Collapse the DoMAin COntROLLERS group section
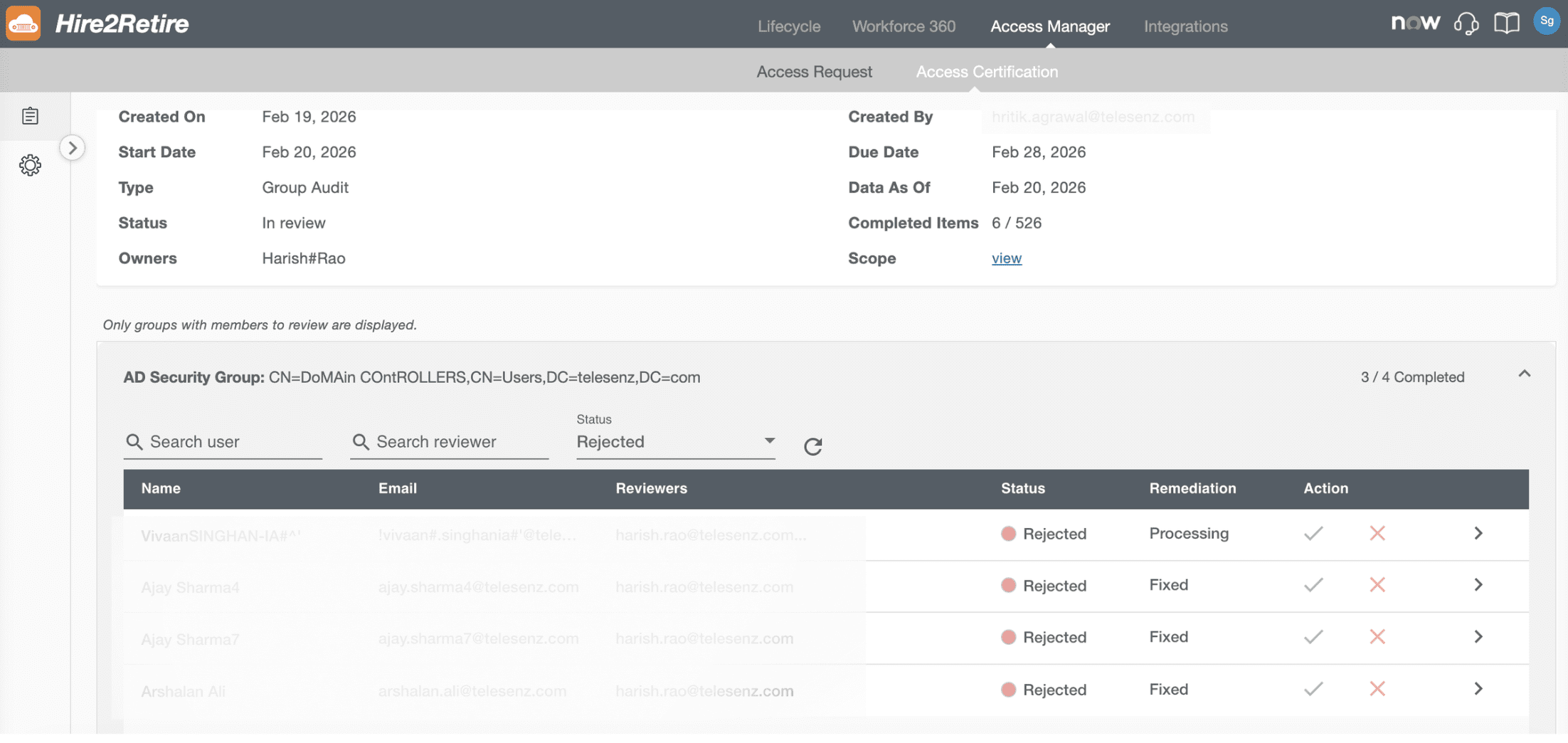The height and width of the screenshot is (743, 1568). click(1524, 373)
